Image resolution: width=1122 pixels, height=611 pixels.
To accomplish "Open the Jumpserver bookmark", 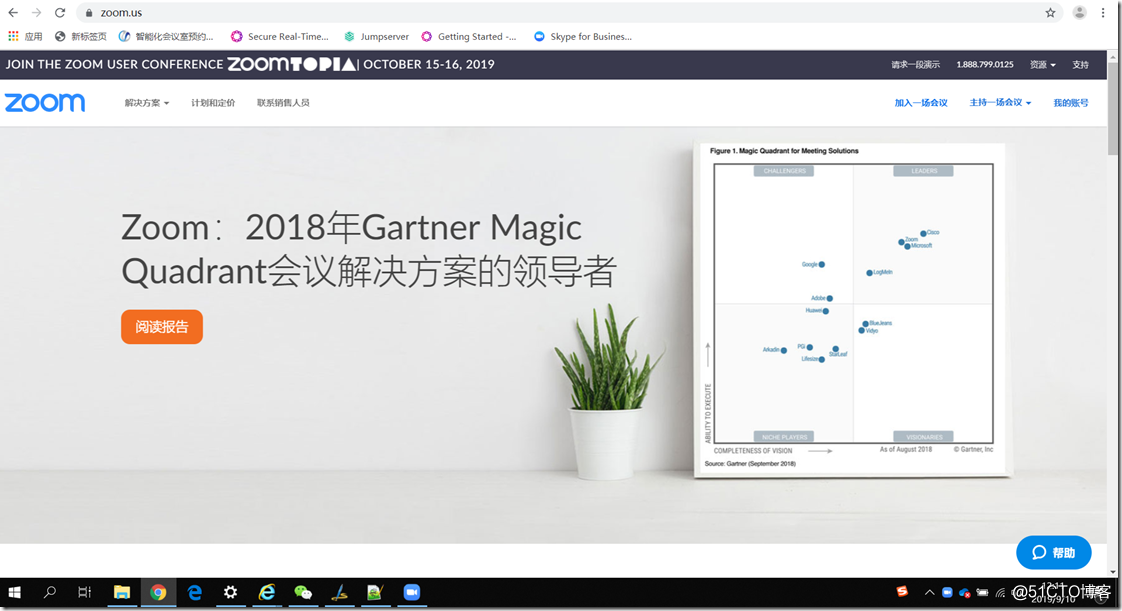I will pyautogui.click(x=376, y=36).
